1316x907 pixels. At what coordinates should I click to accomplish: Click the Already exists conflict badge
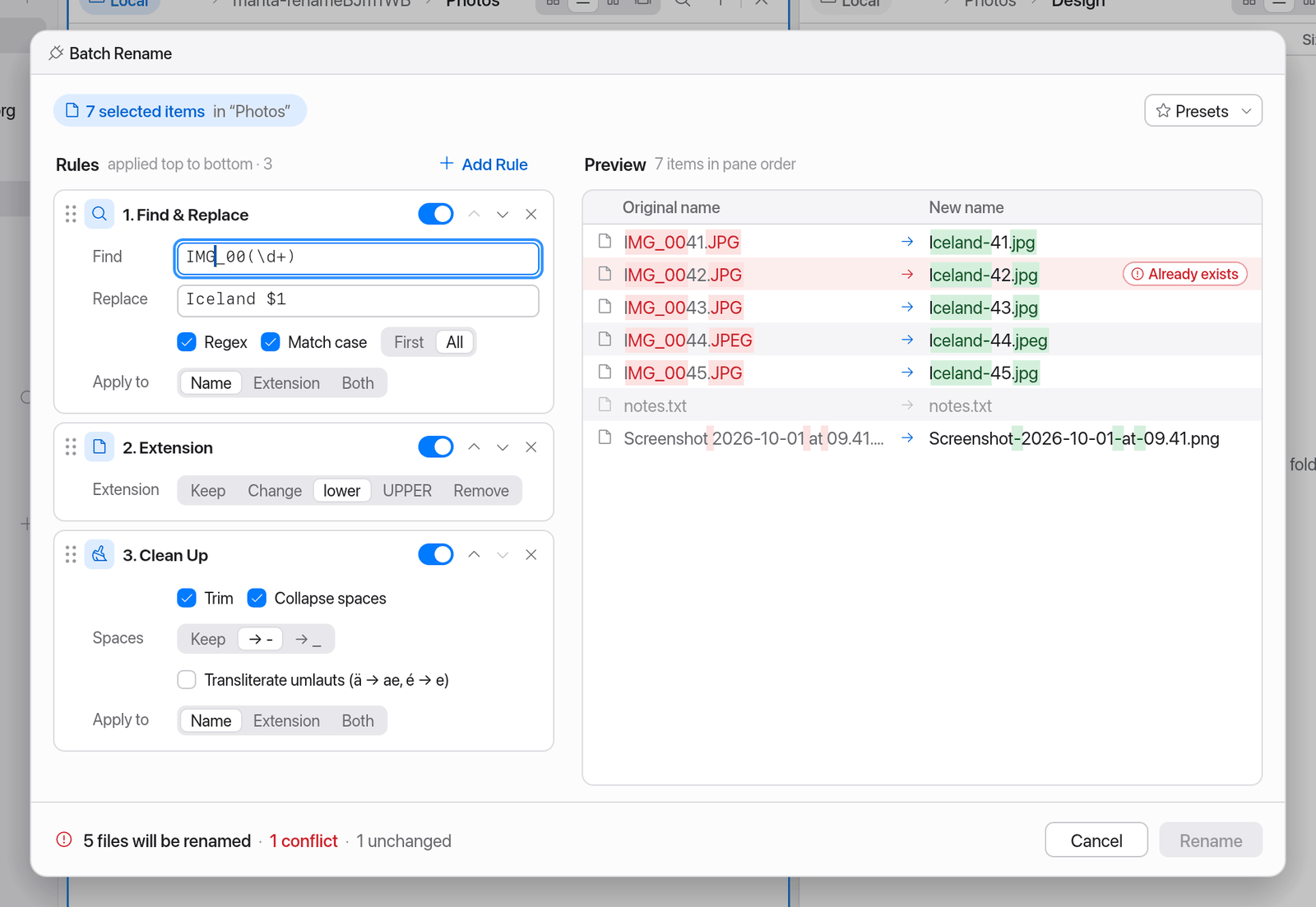(x=1185, y=275)
